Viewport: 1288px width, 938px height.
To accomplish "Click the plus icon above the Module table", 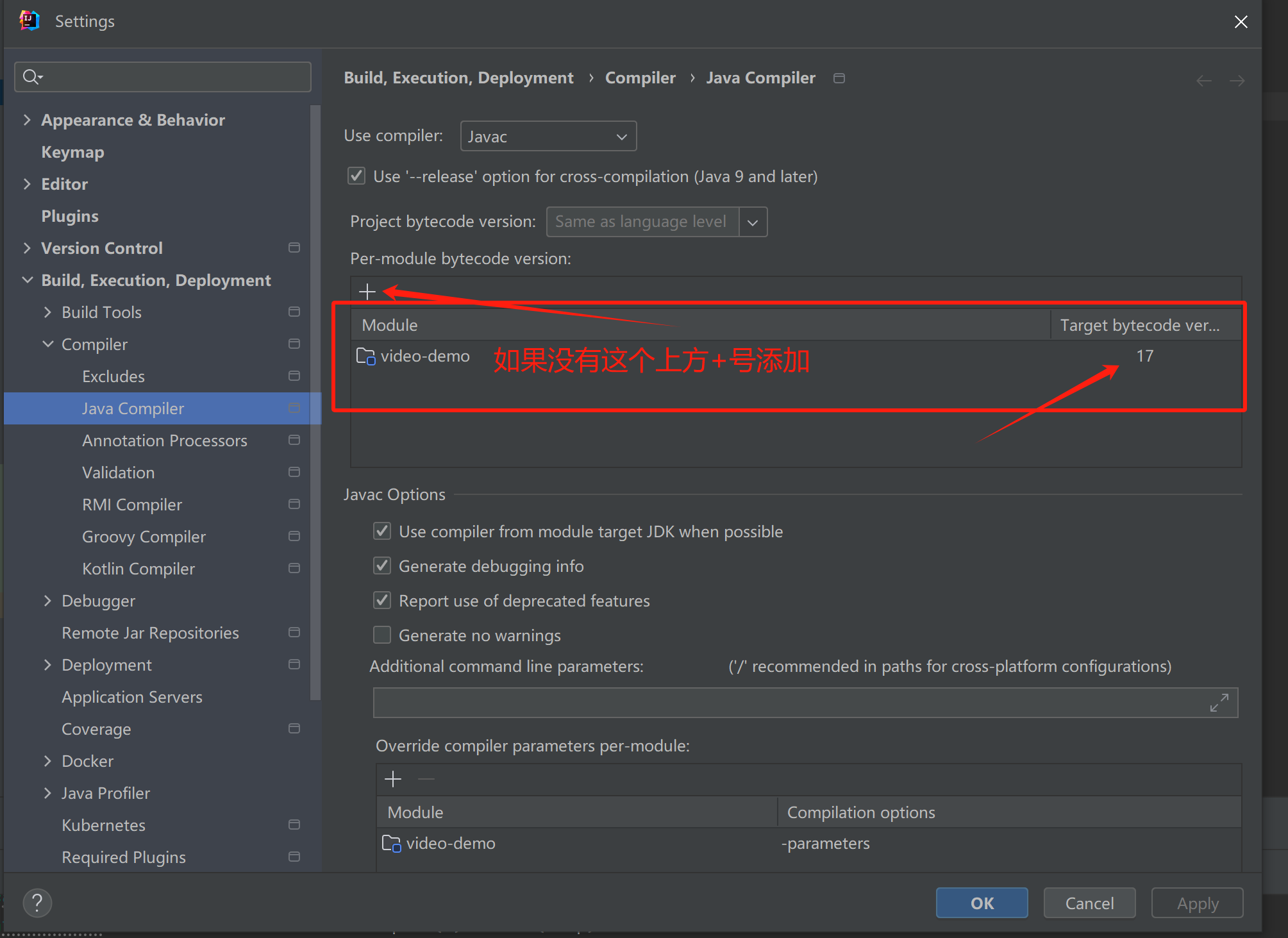I will [367, 291].
